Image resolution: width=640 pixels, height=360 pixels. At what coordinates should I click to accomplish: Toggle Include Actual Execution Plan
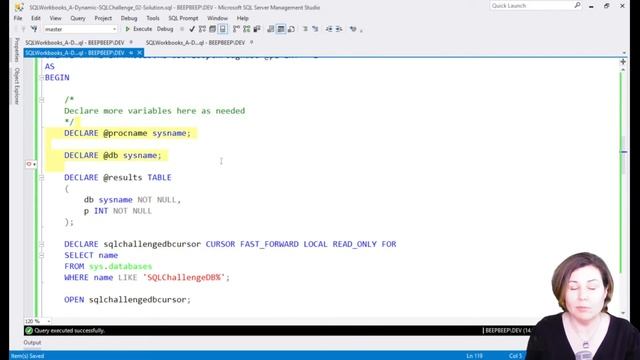tap(236, 29)
